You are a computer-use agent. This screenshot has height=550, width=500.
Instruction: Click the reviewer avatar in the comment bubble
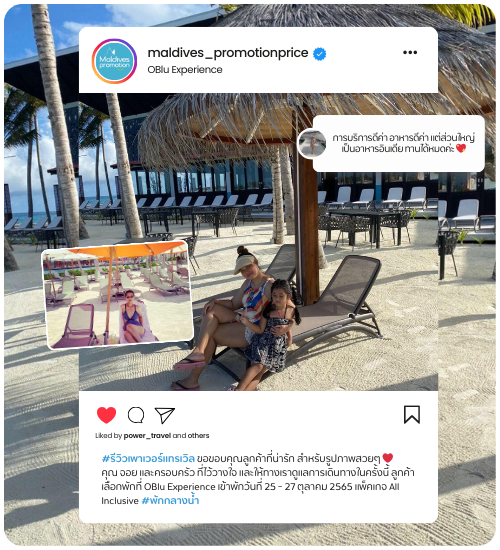tap(312, 143)
